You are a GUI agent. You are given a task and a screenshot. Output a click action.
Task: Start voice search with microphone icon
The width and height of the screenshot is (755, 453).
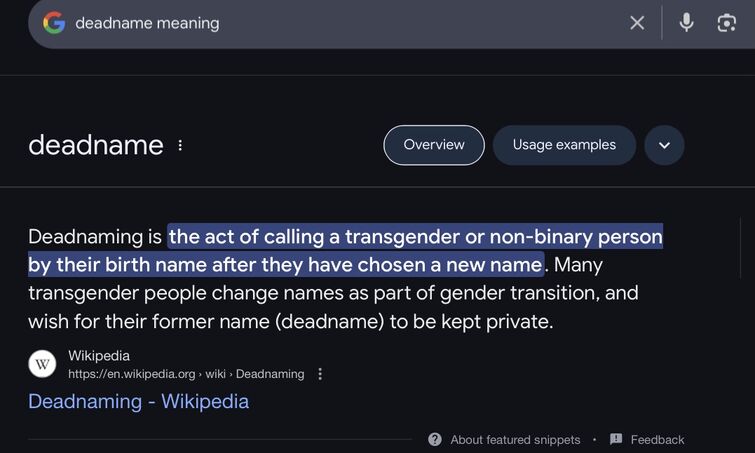[x=686, y=23]
